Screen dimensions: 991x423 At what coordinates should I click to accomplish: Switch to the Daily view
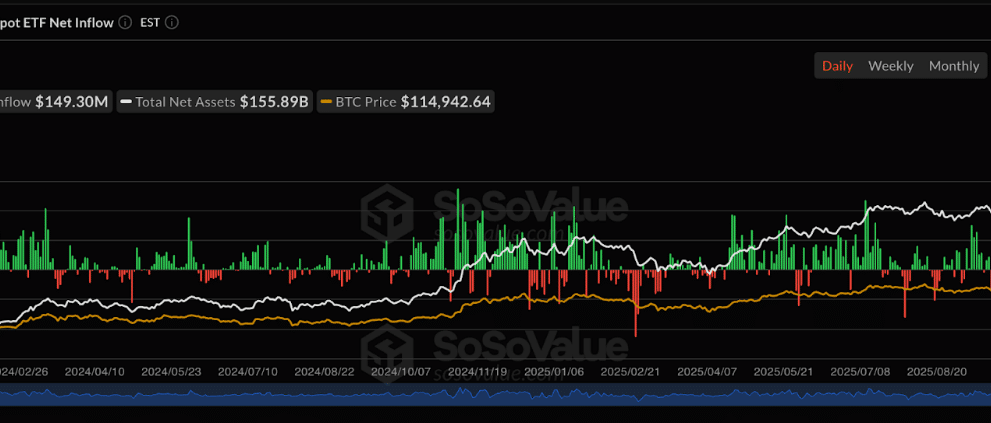[x=837, y=66]
